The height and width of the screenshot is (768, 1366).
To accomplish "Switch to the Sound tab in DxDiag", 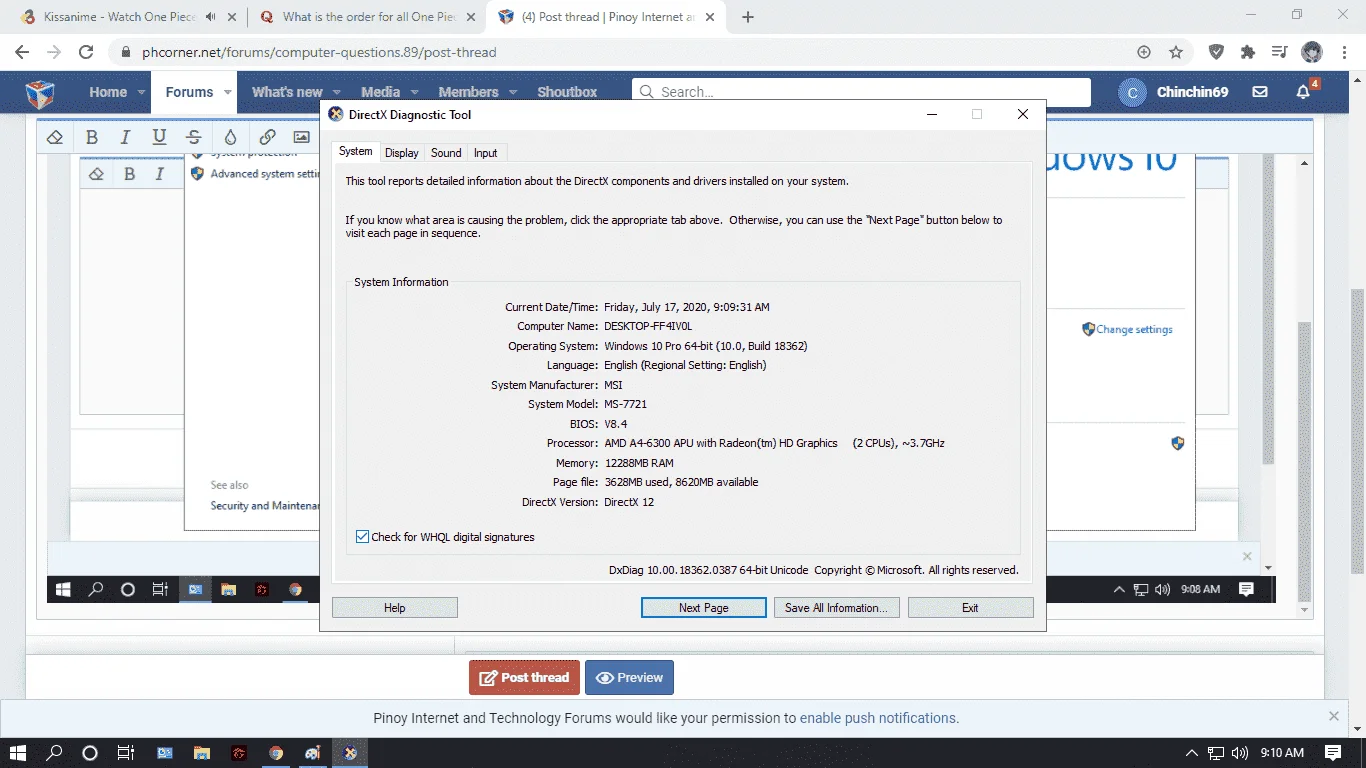I will (x=446, y=153).
